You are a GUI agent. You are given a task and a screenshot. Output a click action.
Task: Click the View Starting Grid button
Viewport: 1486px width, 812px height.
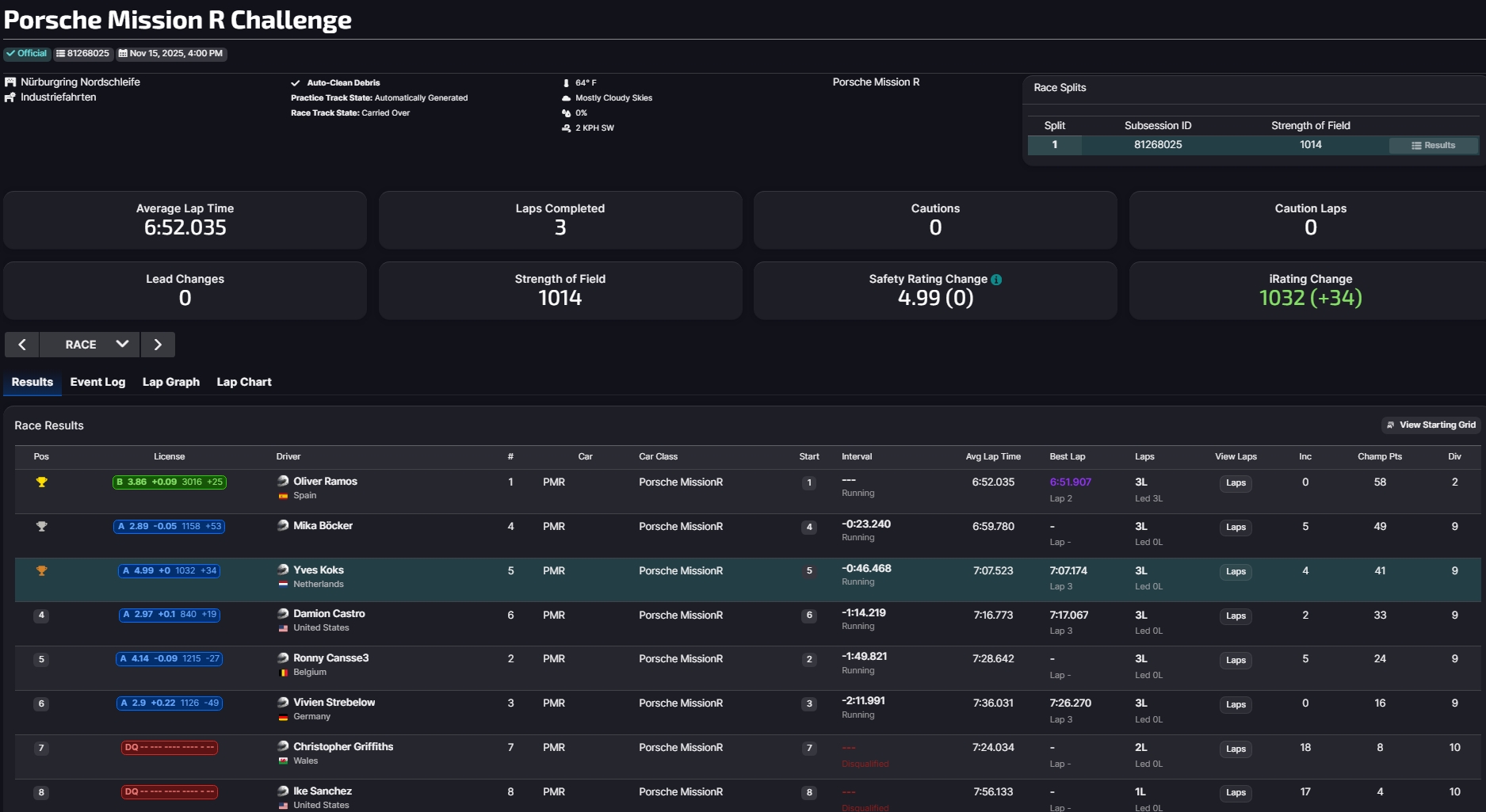pyautogui.click(x=1431, y=425)
